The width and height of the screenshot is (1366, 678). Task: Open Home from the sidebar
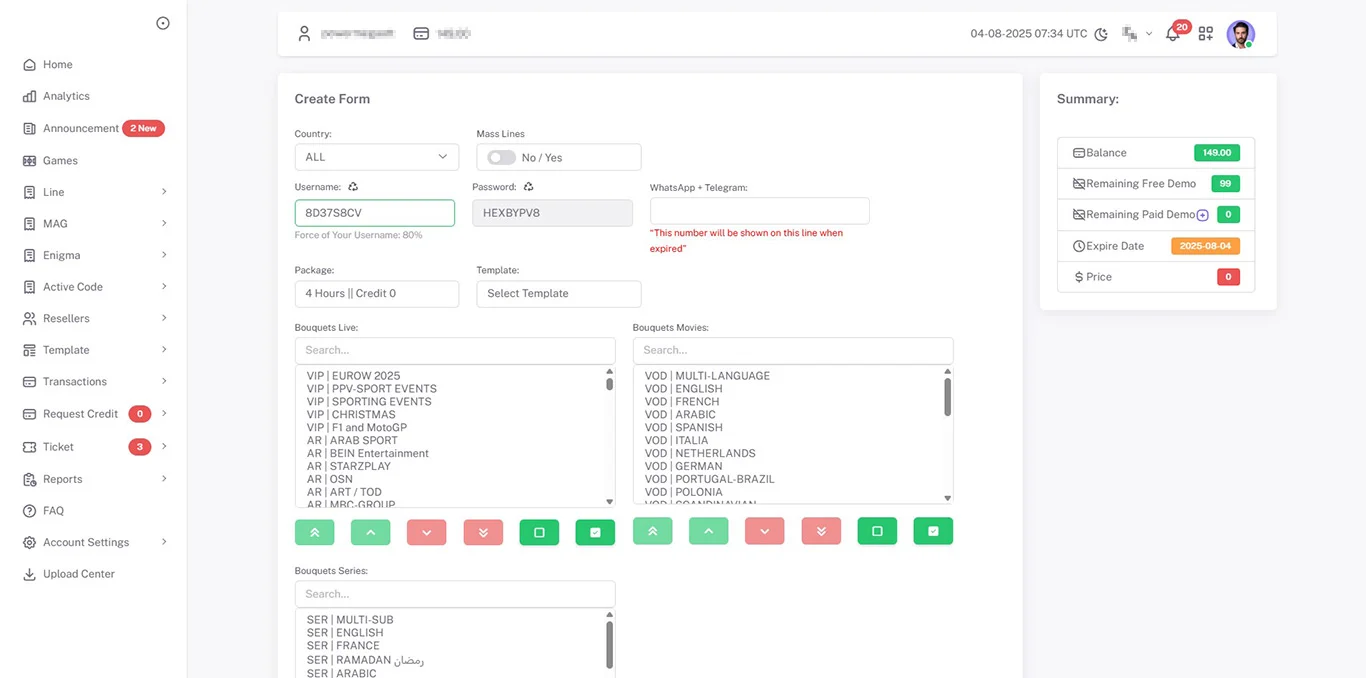point(57,64)
